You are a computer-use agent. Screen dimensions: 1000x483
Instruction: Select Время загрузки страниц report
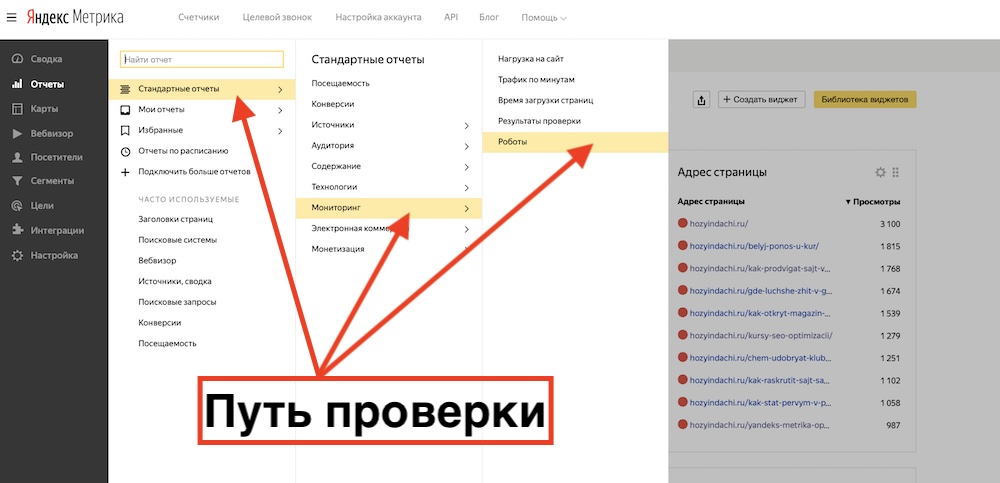[x=545, y=100]
